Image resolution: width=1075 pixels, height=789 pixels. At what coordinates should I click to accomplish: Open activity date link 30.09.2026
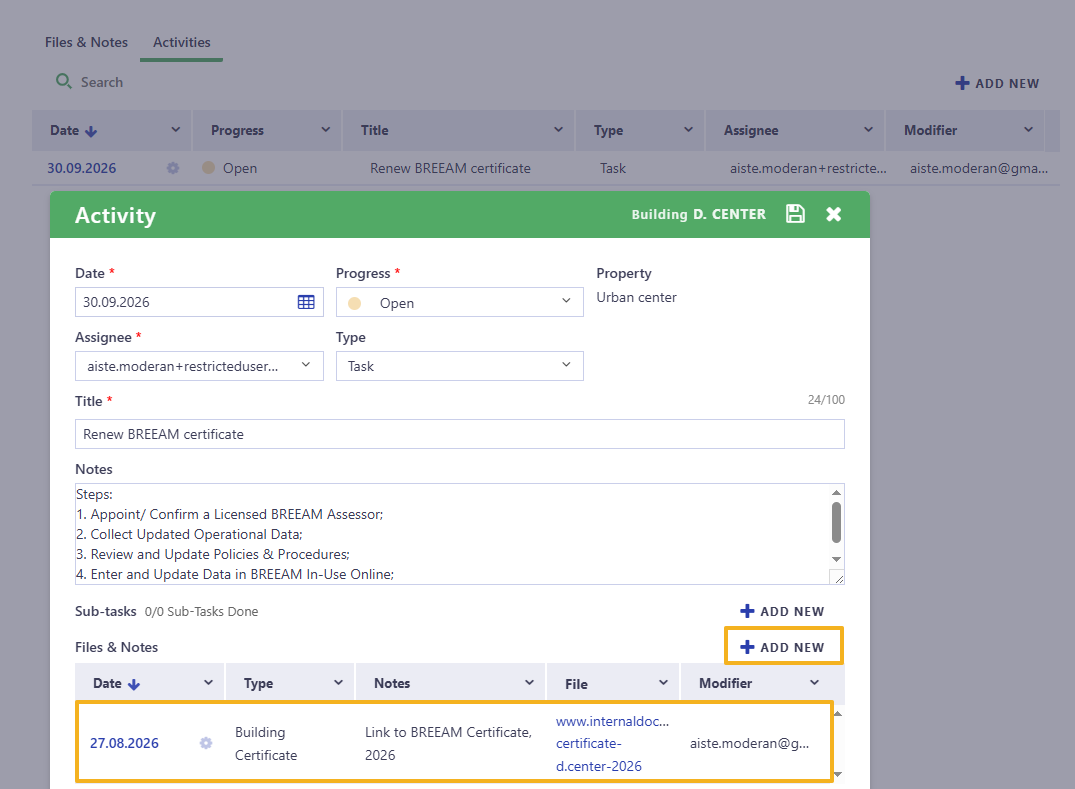tap(82, 168)
